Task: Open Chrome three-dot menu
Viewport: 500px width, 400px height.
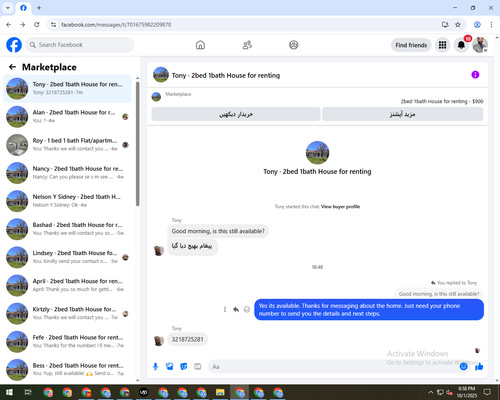Action: coord(491,25)
